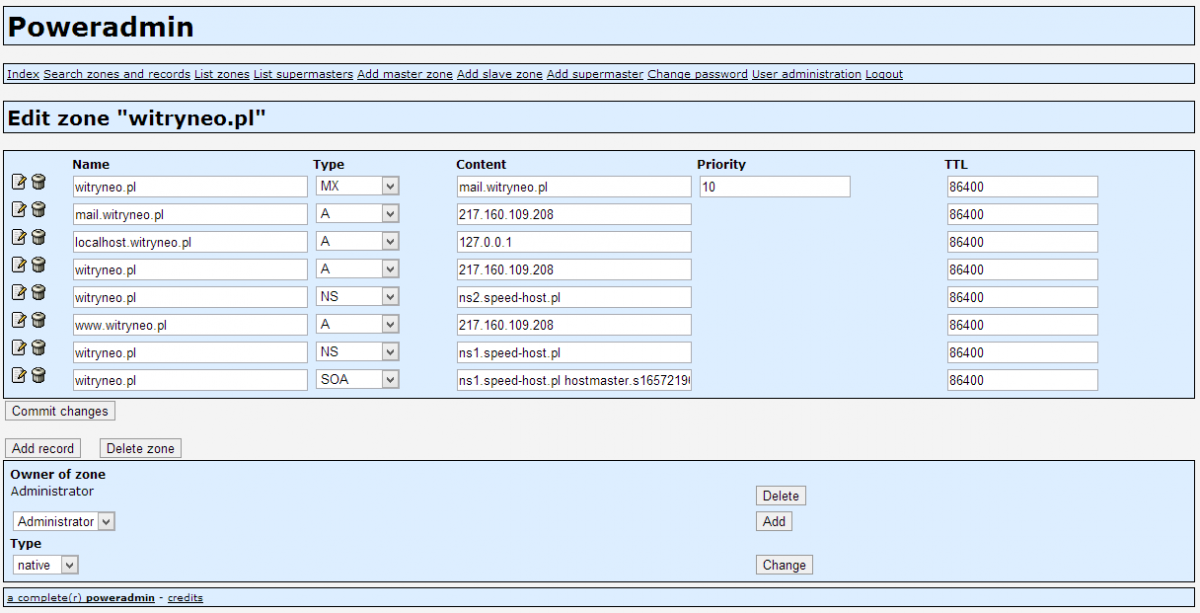Click the Delete zone button

click(x=141, y=448)
